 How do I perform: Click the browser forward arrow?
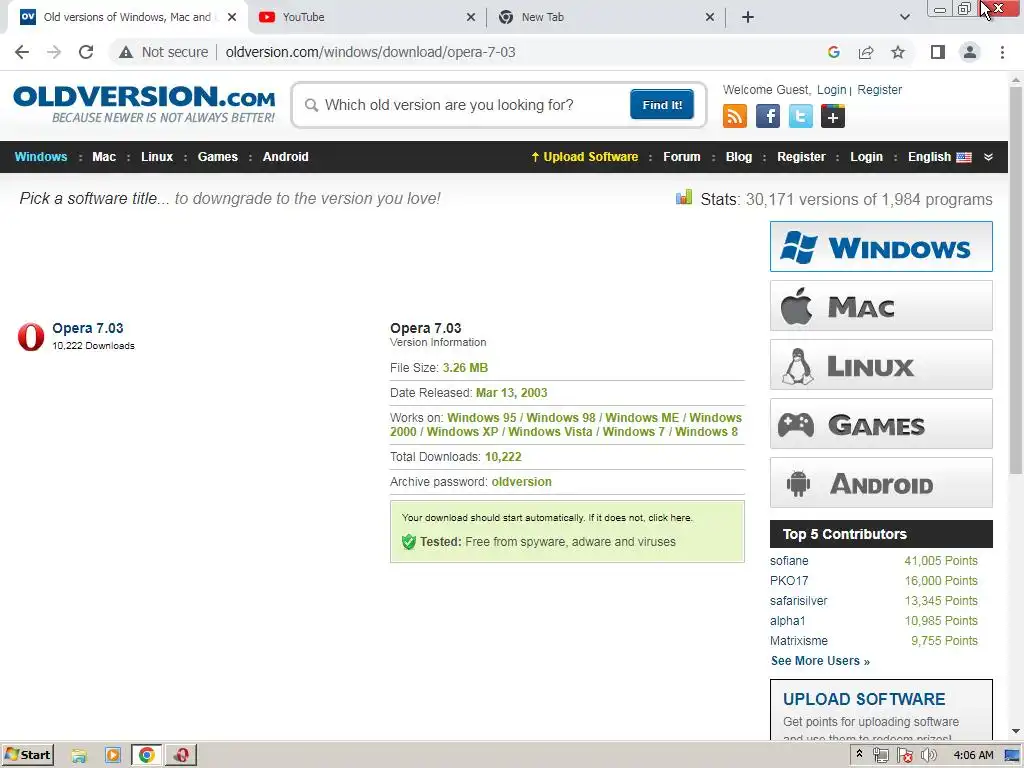pos(54,52)
